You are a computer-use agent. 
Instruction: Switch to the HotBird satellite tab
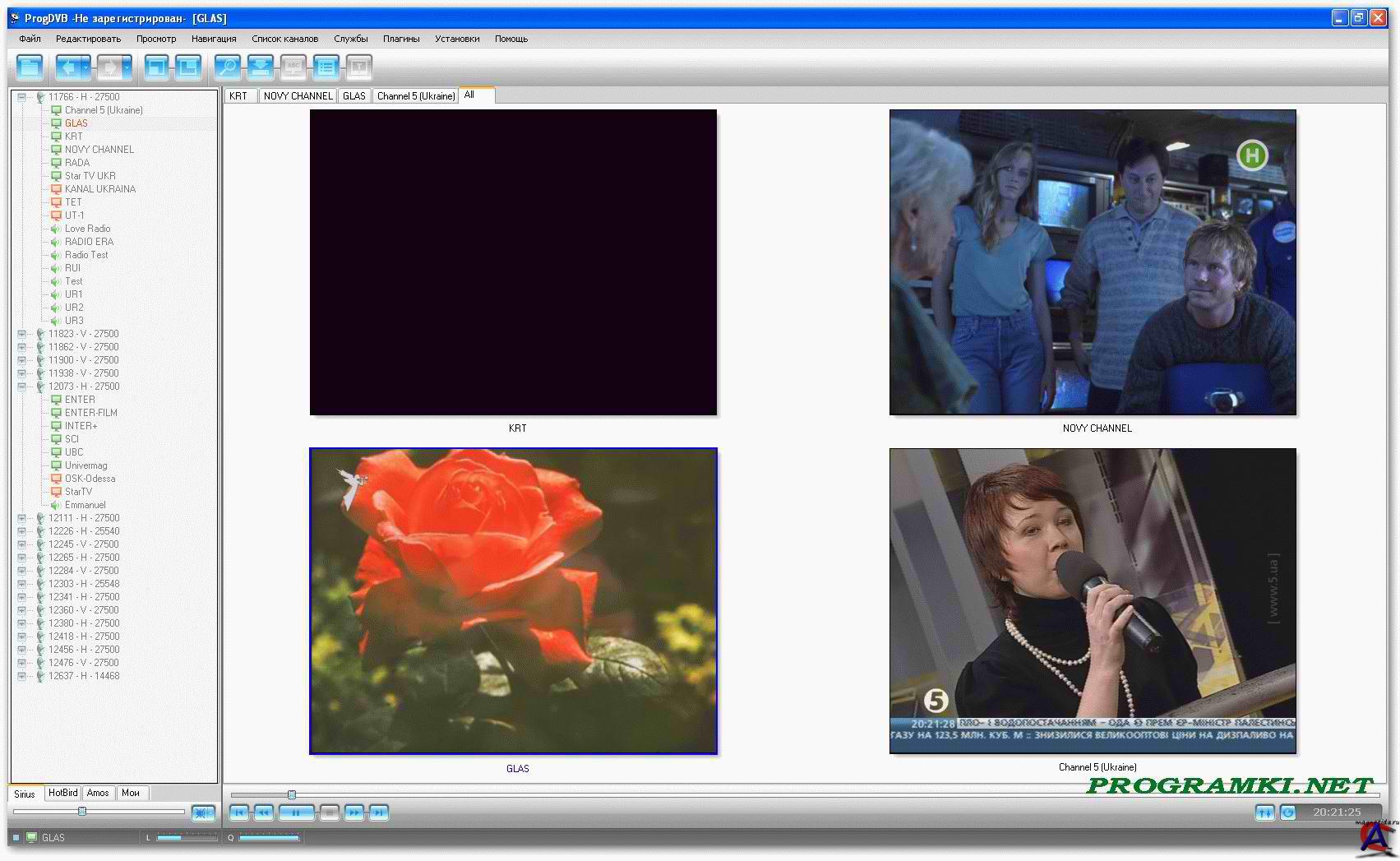click(62, 793)
